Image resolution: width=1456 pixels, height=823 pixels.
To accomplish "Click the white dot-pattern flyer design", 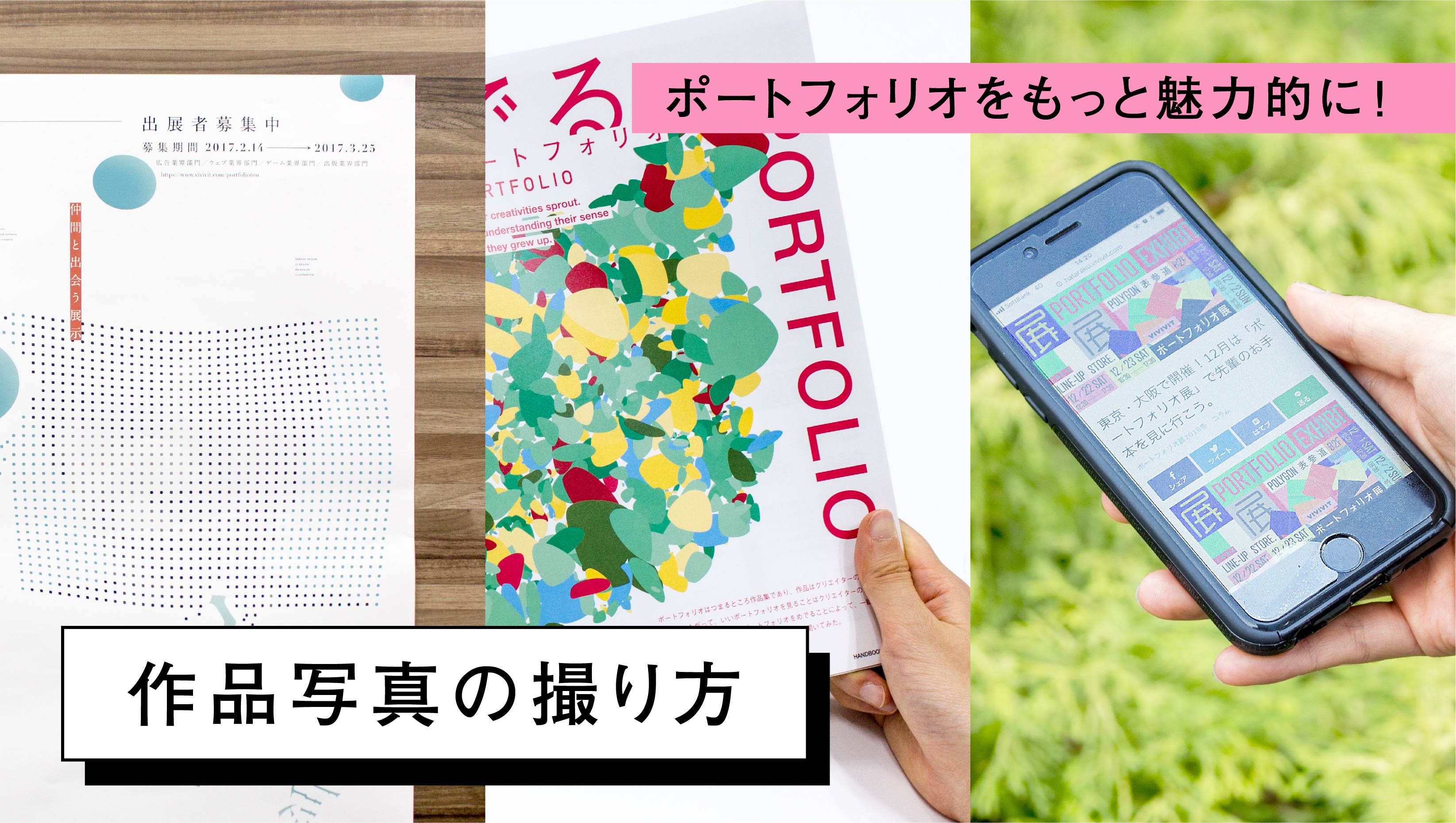I will coord(230,400).
